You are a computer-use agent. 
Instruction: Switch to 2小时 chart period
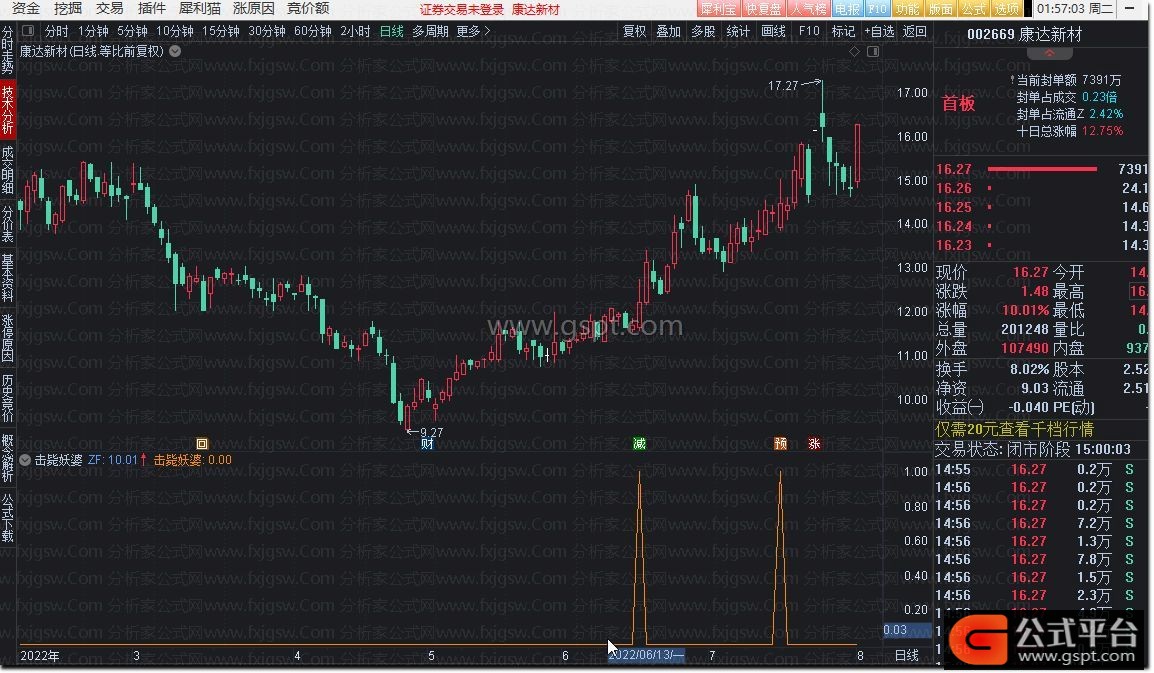pos(355,31)
